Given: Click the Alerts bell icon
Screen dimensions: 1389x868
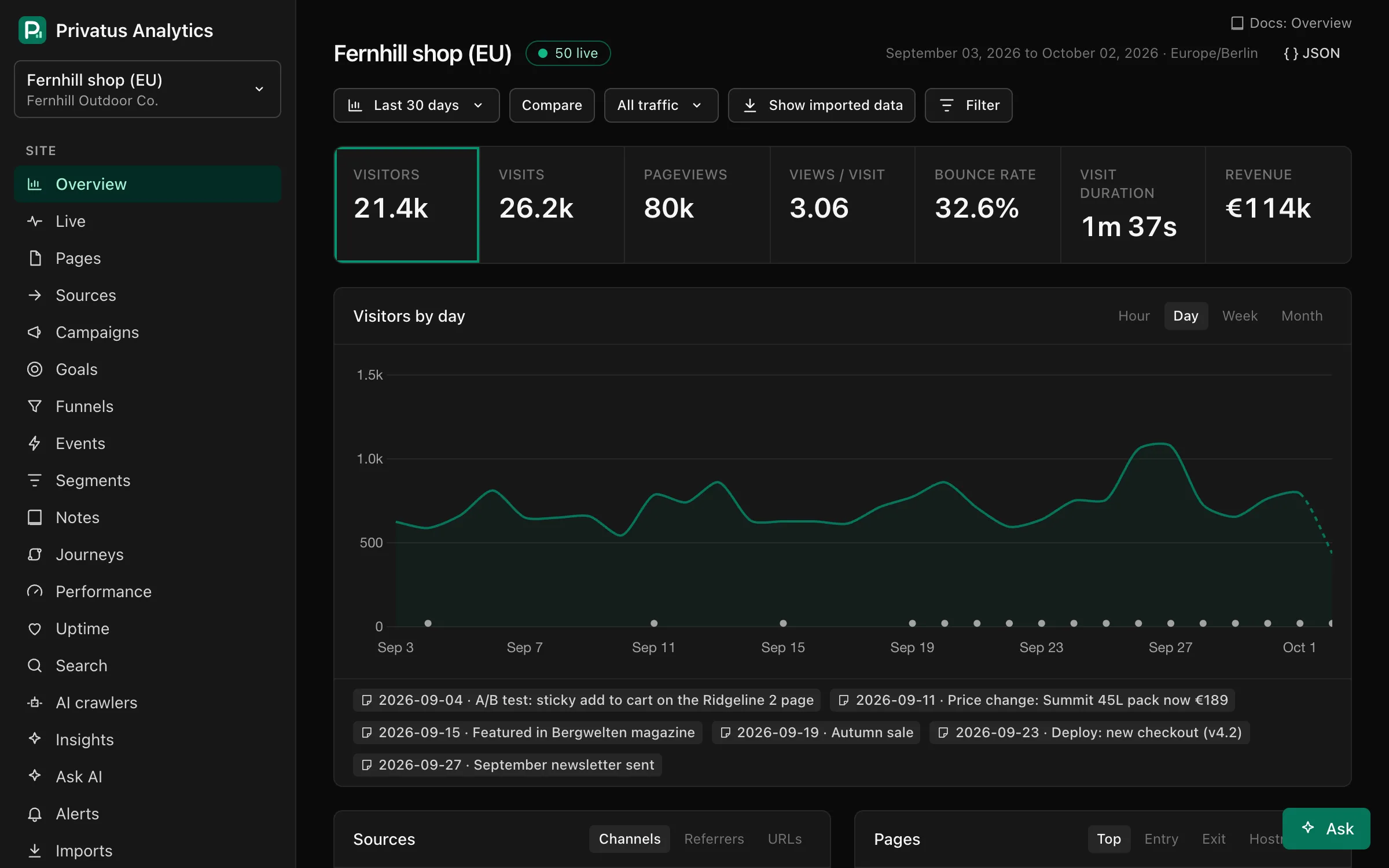Looking at the screenshot, I should click(35, 814).
